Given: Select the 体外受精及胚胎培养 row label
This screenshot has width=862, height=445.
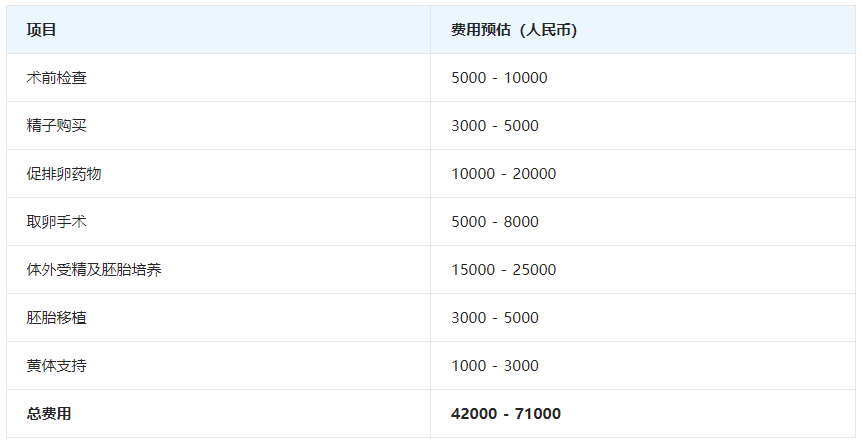Looking at the screenshot, I should pos(94,270).
